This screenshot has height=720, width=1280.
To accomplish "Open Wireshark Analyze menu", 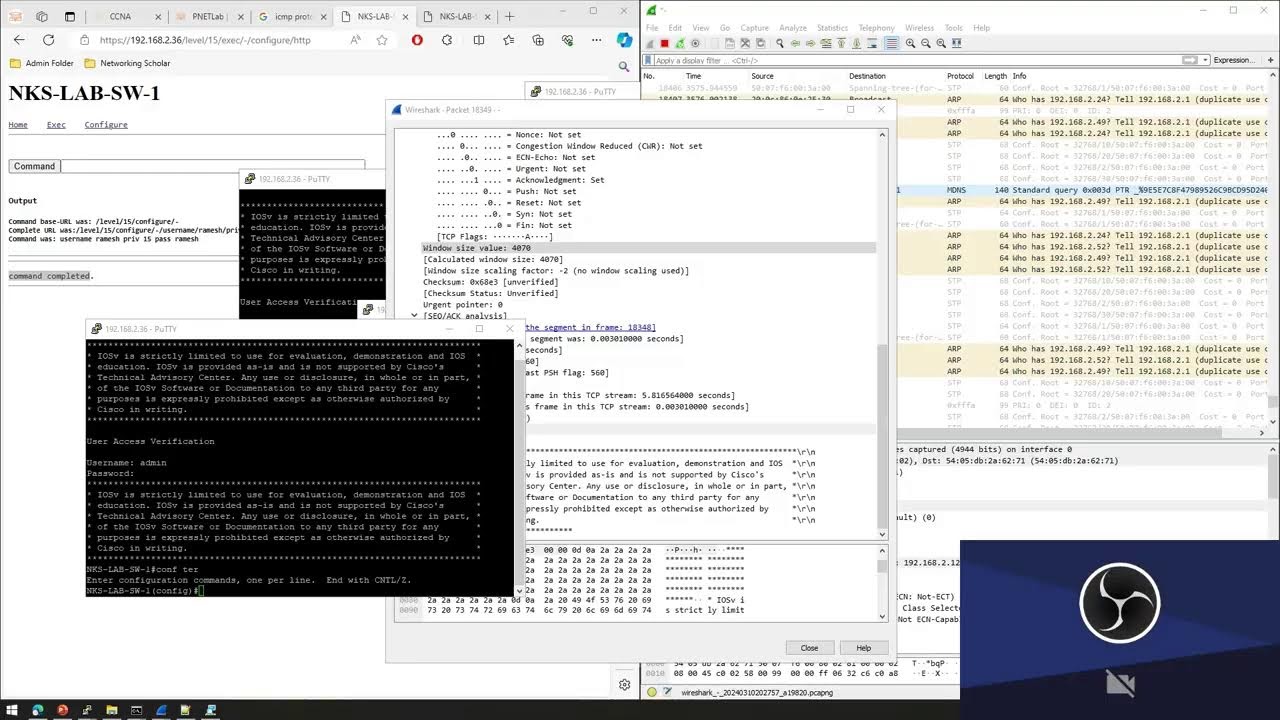I will (x=793, y=28).
